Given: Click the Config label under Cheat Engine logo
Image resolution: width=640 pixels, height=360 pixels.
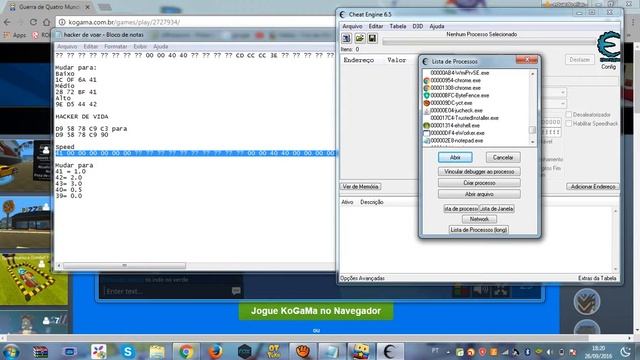Looking at the screenshot, I should click(x=608, y=67).
